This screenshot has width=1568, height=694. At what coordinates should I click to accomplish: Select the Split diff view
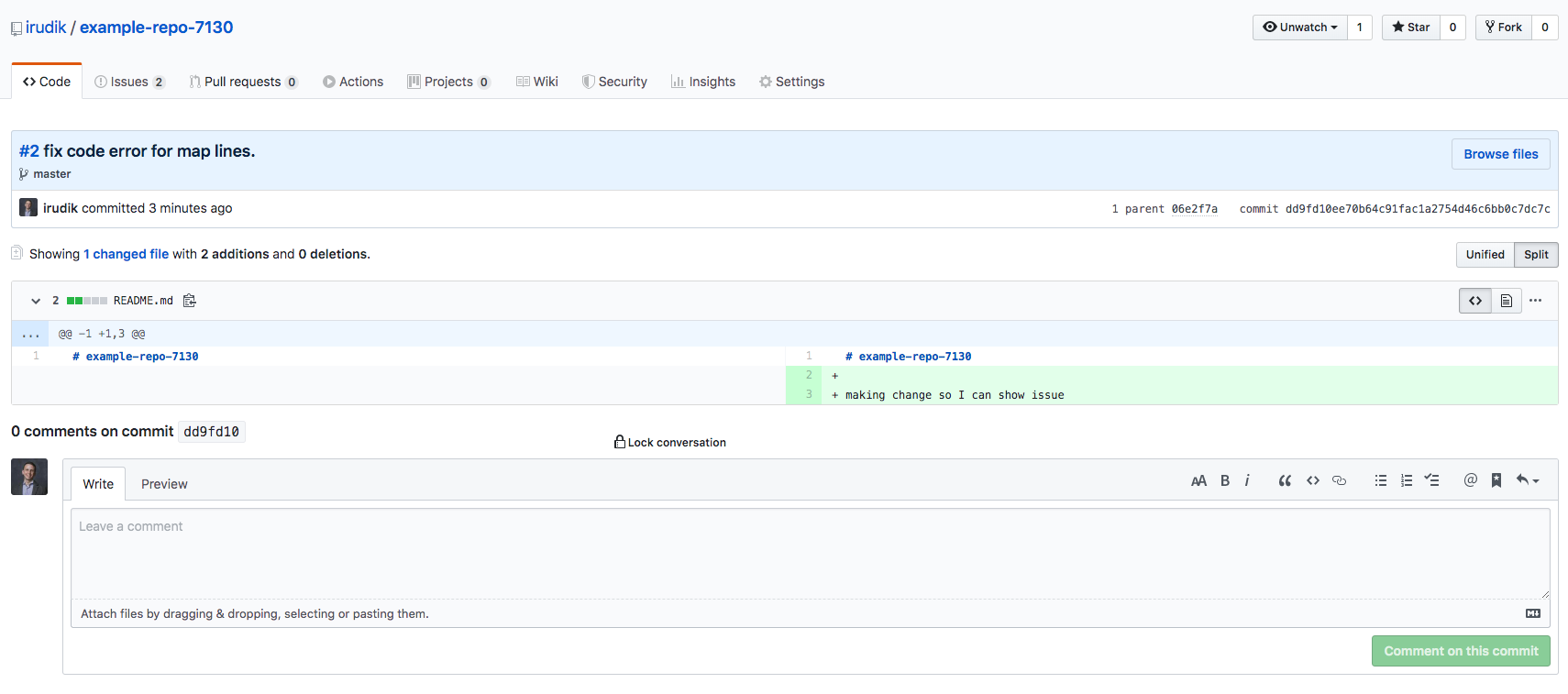tap(1536, 255)
